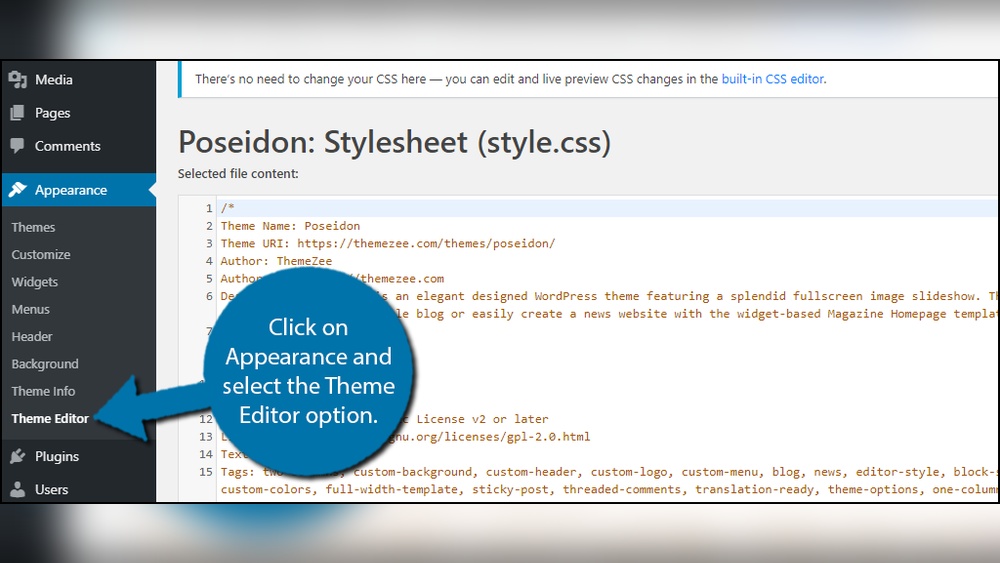
Task: Click 'Author: ThemeZee' code line
Action: click(276, 261)
